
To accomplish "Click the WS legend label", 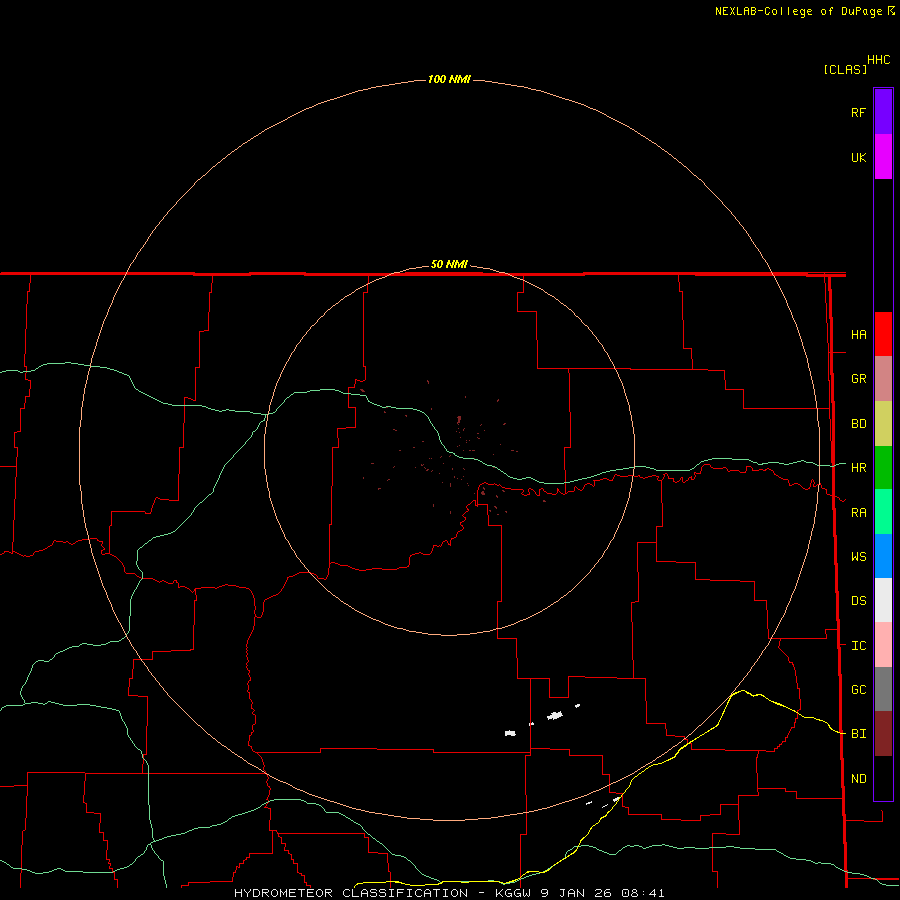I will coord(858,557).
